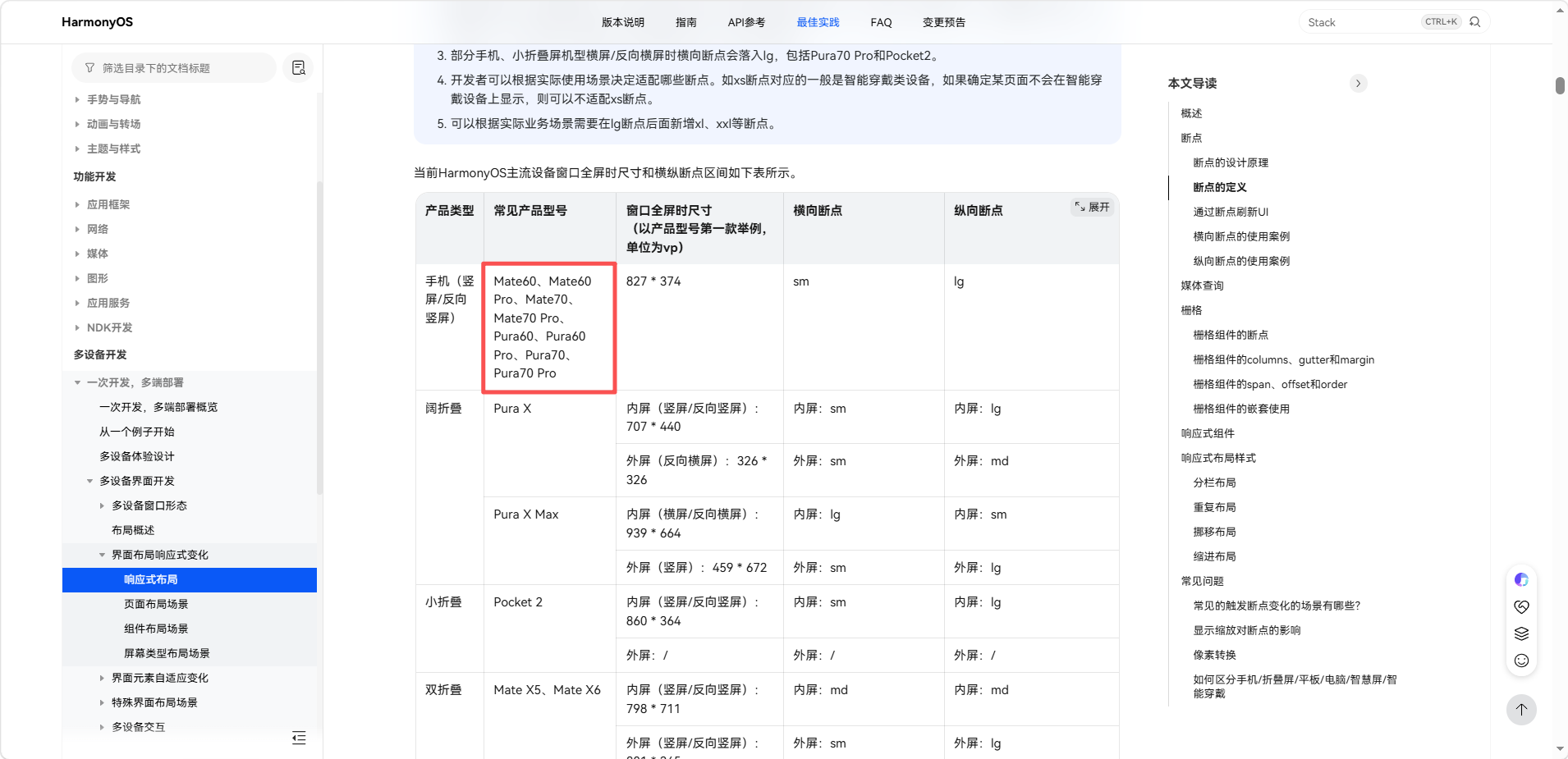1568x759 pixels.
Task: Expand the 手势与导航 tree node
Action: tap(77, 99)
